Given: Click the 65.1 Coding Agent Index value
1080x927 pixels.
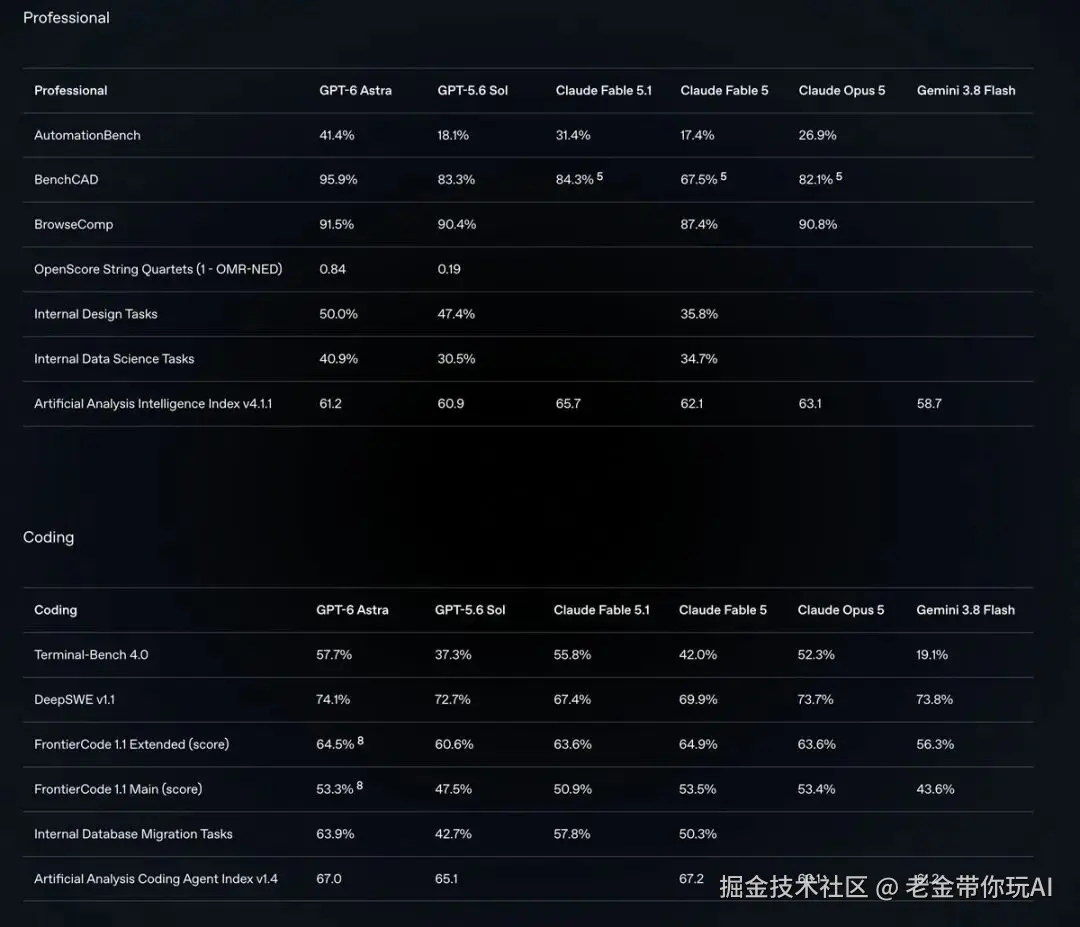Looking at the screenshot, I should point(446,879).
